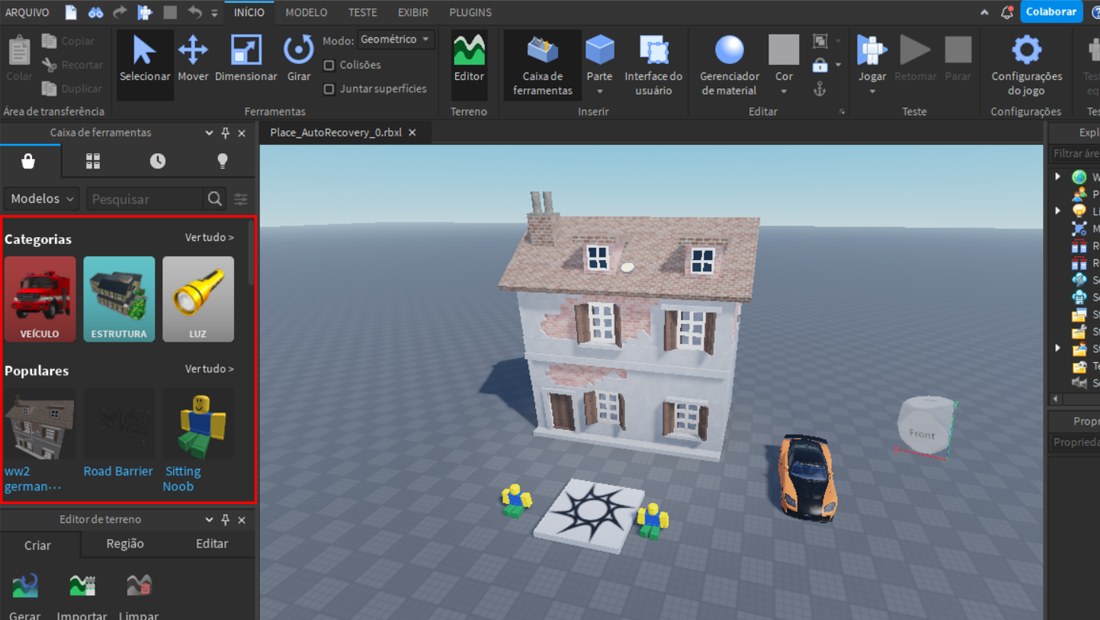Select the INÍCIO ribbon tab

(249, 13)
